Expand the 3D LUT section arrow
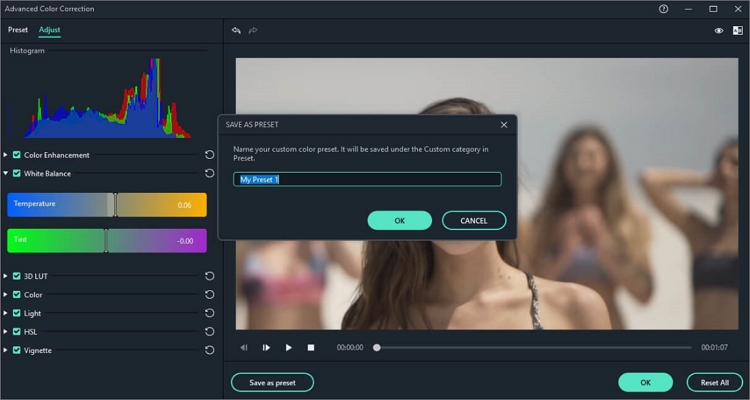Screen dimensions: 750x400 click(5, 276)
